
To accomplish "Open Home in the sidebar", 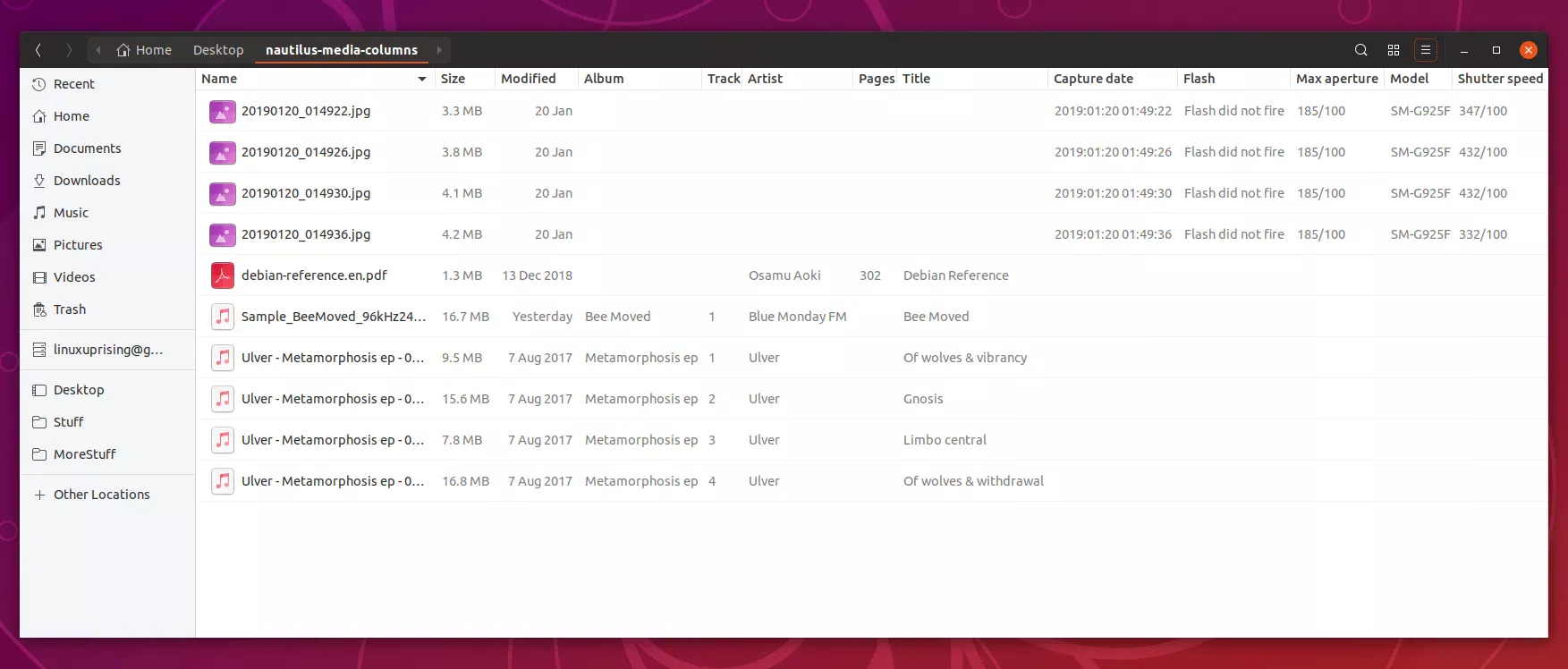I will (107, 116).
